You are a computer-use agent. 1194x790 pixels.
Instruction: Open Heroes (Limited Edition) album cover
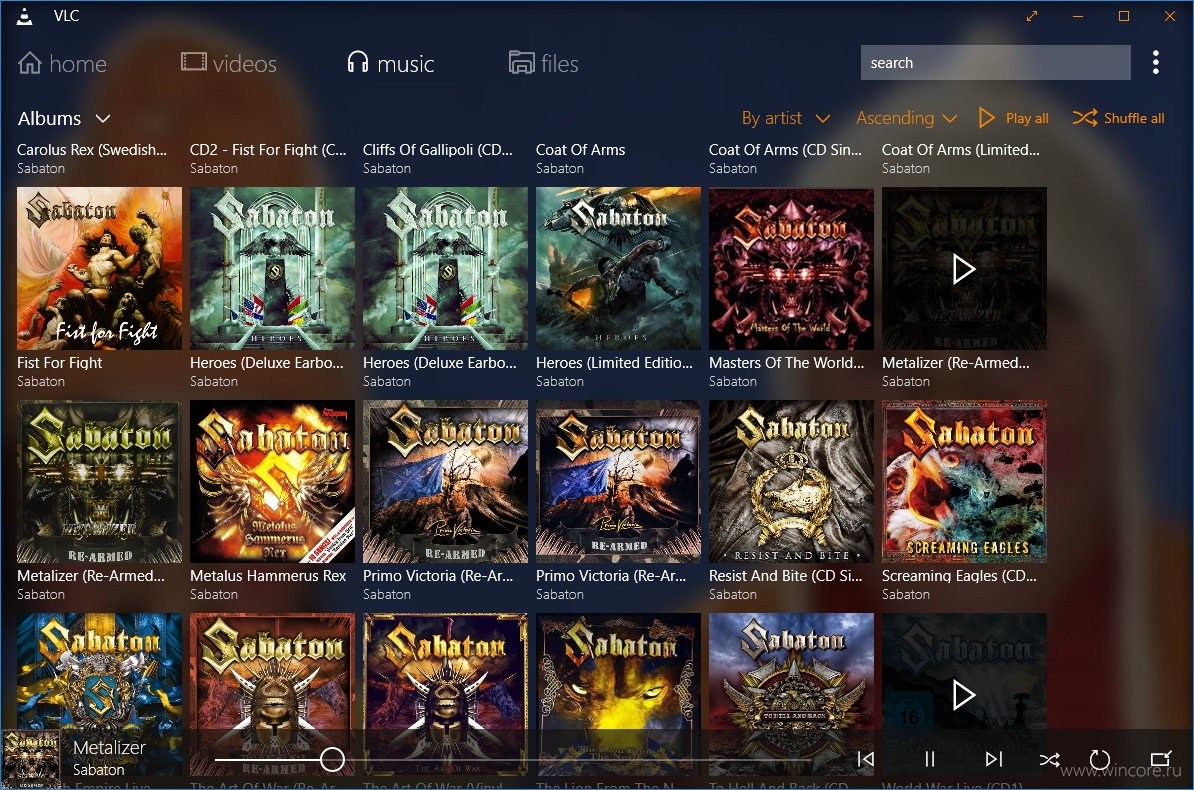(x=618, y=268)
